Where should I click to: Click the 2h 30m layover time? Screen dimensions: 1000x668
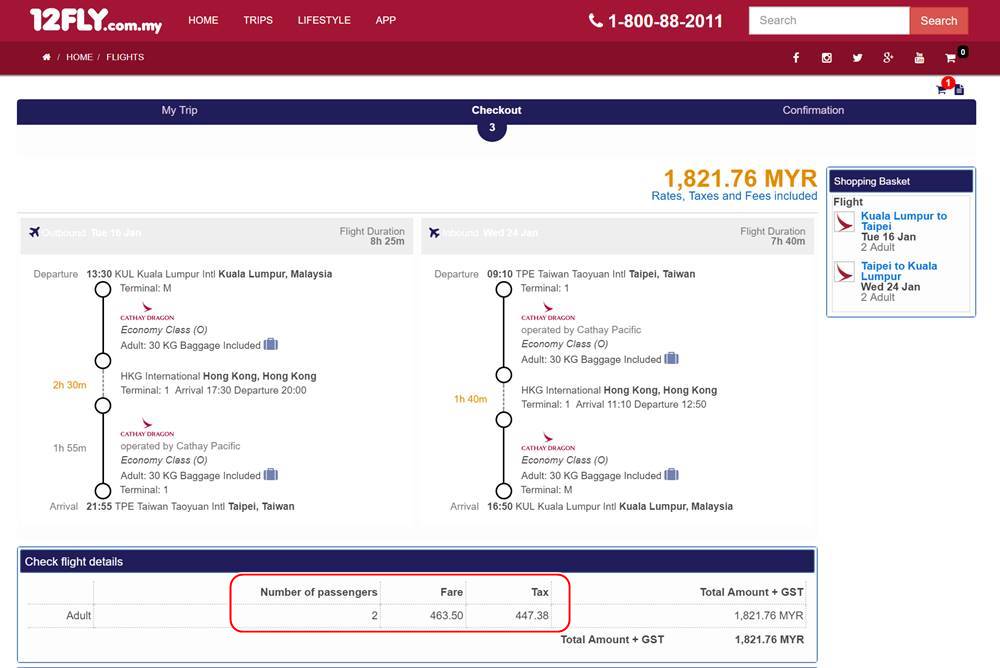click(x=70, y=385)
